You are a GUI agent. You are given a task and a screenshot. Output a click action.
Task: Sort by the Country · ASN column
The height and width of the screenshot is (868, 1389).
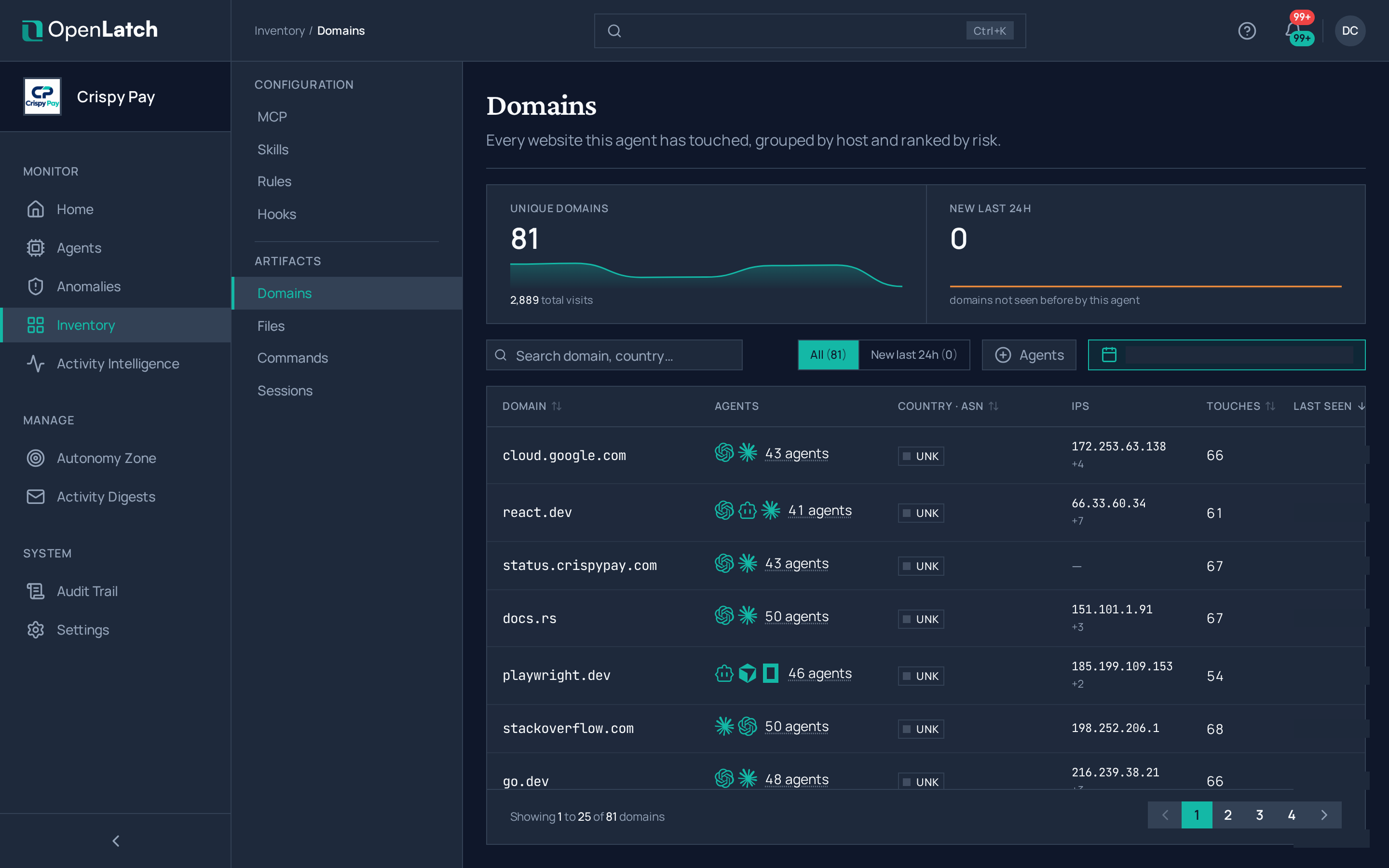pyautogui.click(x=948, y=406)
